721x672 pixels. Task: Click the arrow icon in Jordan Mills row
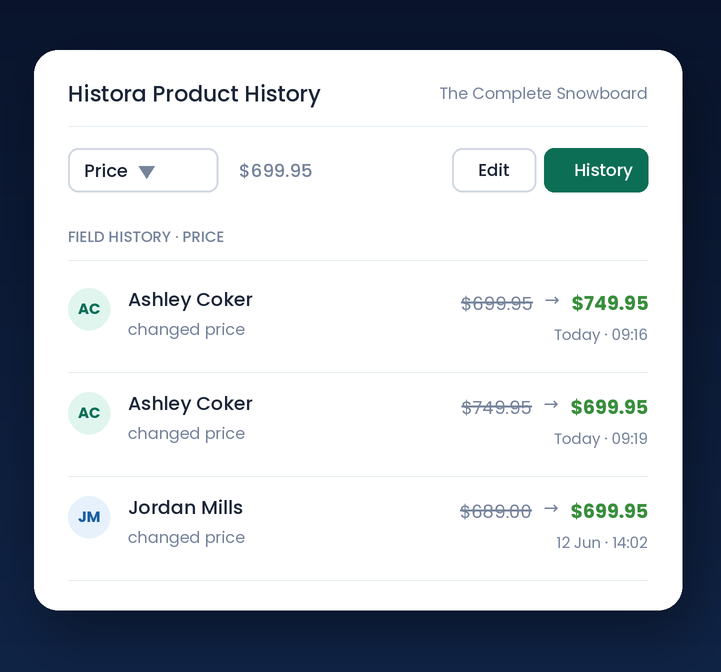[551, 508]
